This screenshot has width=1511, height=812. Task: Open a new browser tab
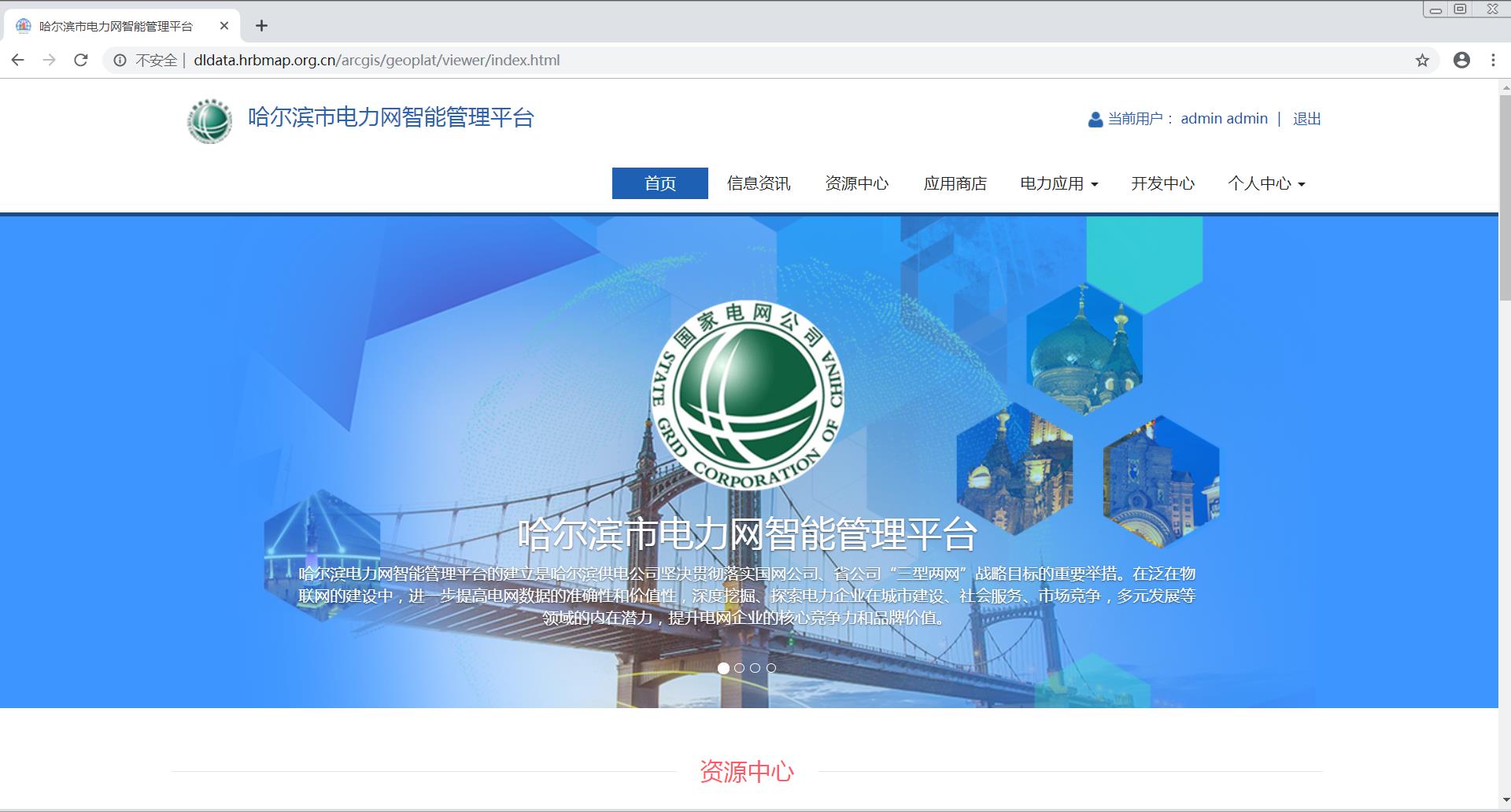(x=262, y=26)
